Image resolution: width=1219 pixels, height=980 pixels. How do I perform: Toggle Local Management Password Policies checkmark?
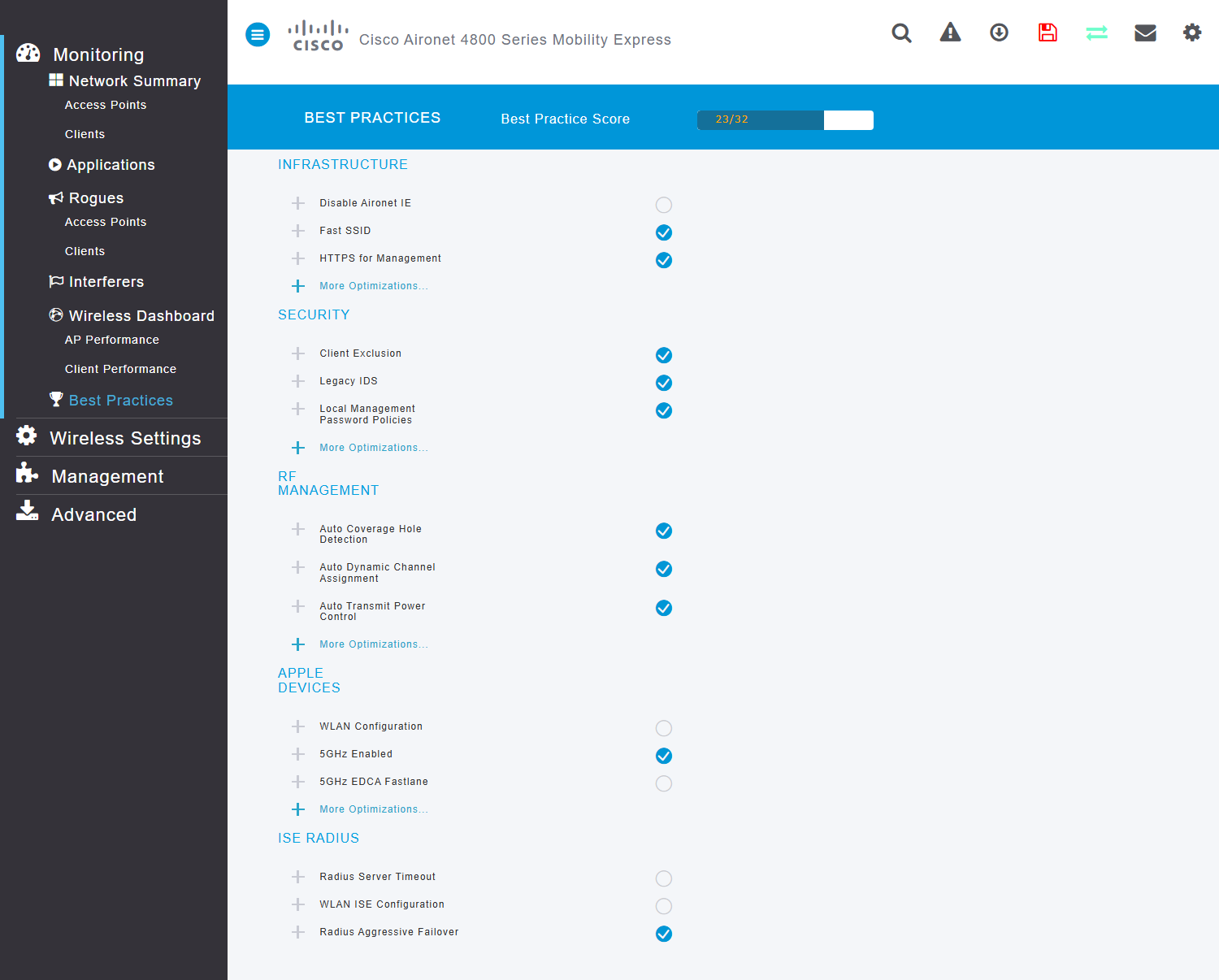(x=664, y=410)
